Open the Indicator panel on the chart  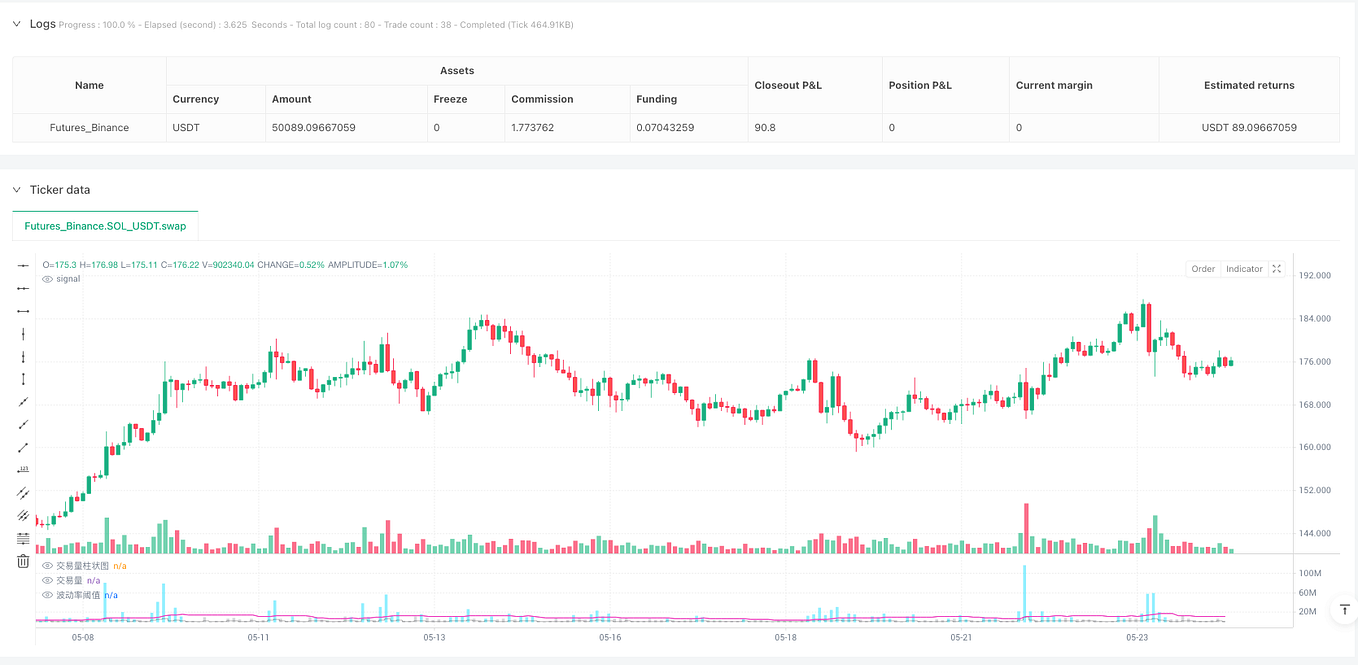(1243, 268)
